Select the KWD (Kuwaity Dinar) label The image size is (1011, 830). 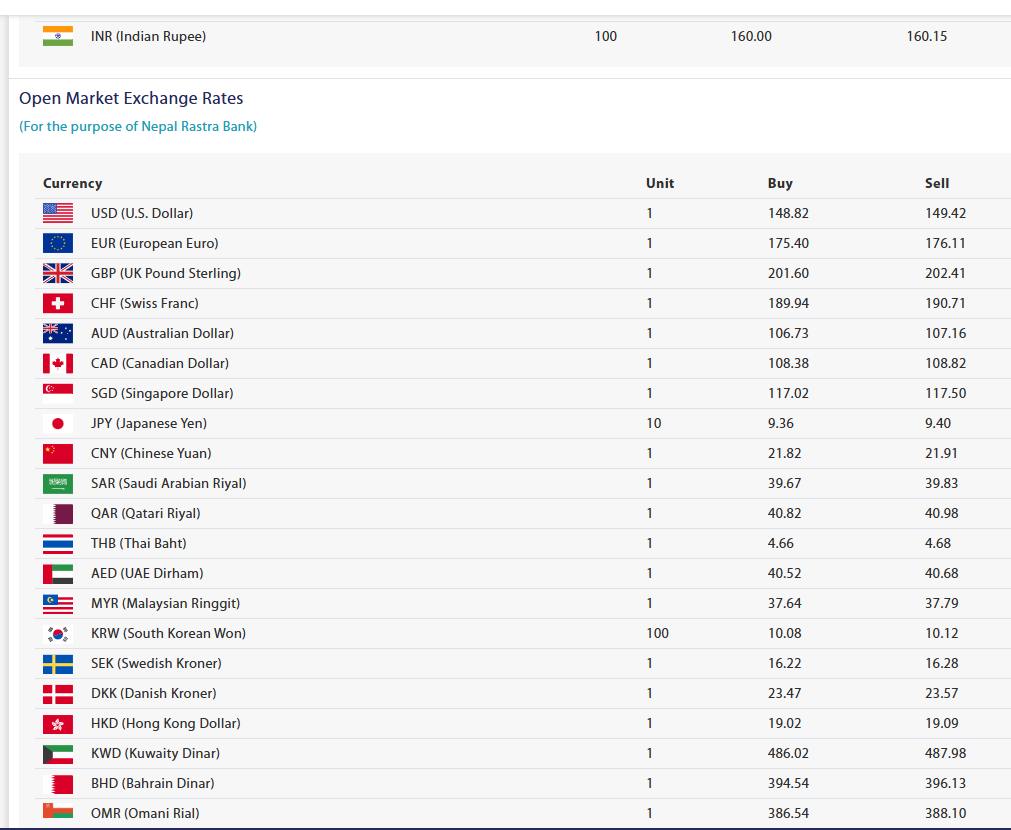pos(155,753)
